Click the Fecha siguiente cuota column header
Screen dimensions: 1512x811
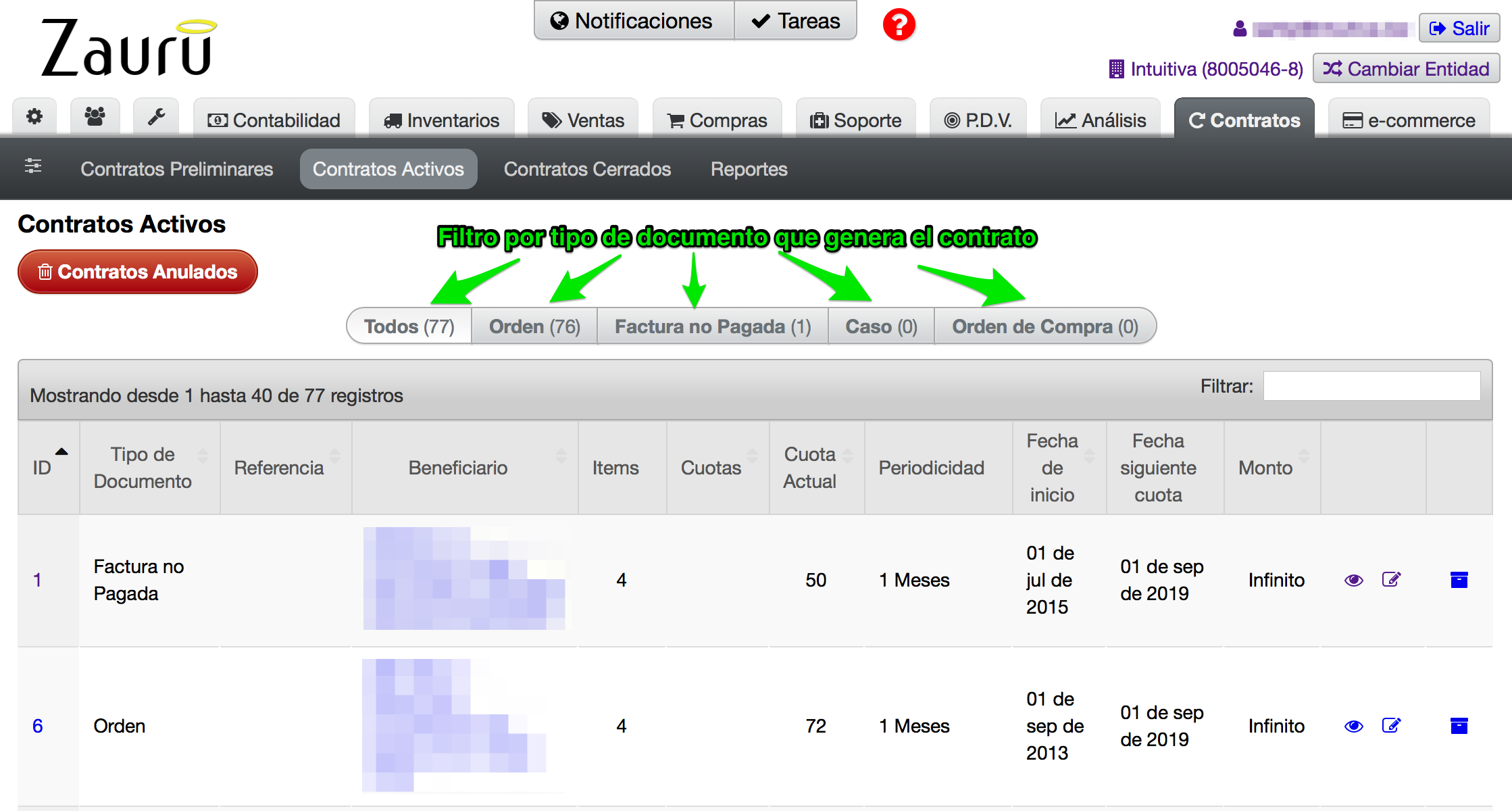[1164, 468]
